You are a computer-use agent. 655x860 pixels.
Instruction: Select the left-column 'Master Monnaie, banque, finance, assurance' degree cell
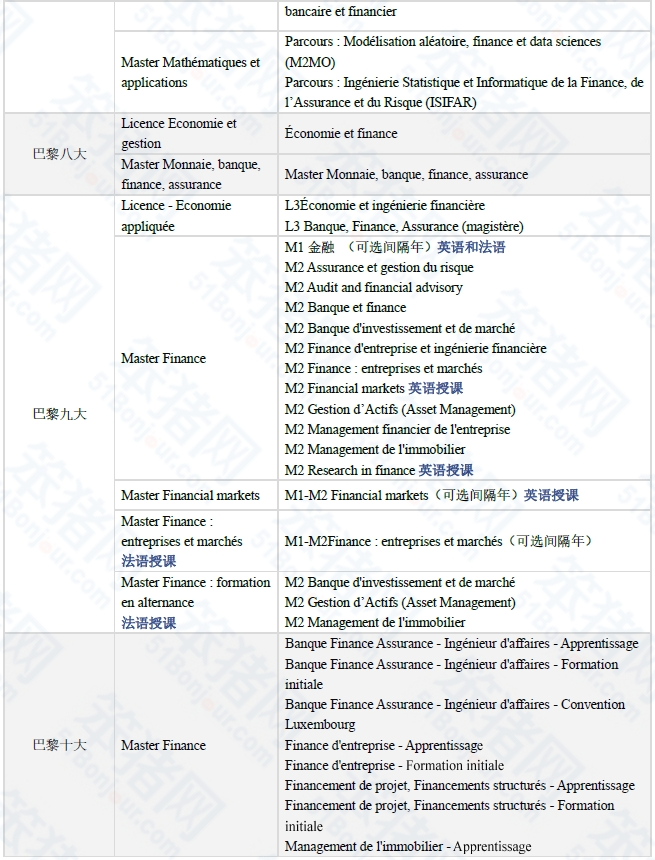196,174
